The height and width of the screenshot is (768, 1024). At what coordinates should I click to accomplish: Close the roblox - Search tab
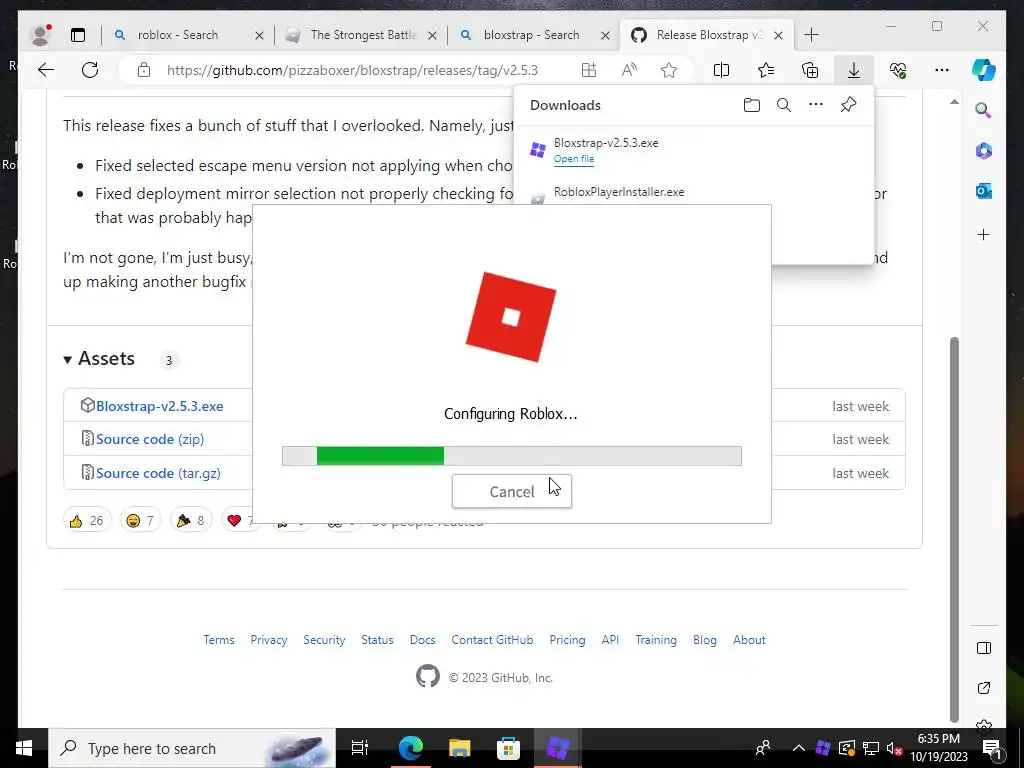click(x=259, y=35)
